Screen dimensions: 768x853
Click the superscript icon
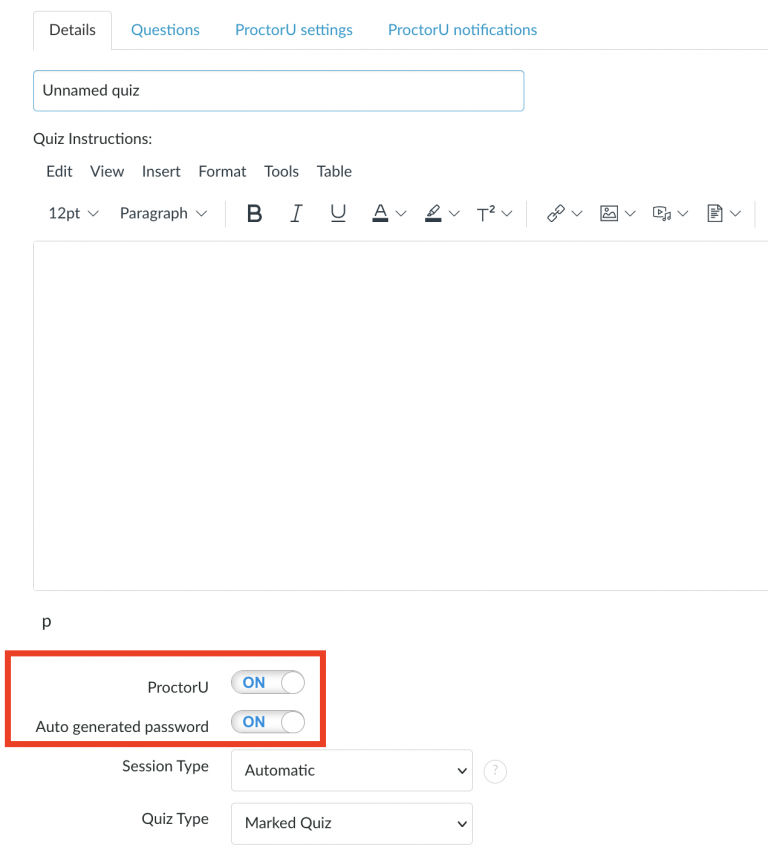486,213
